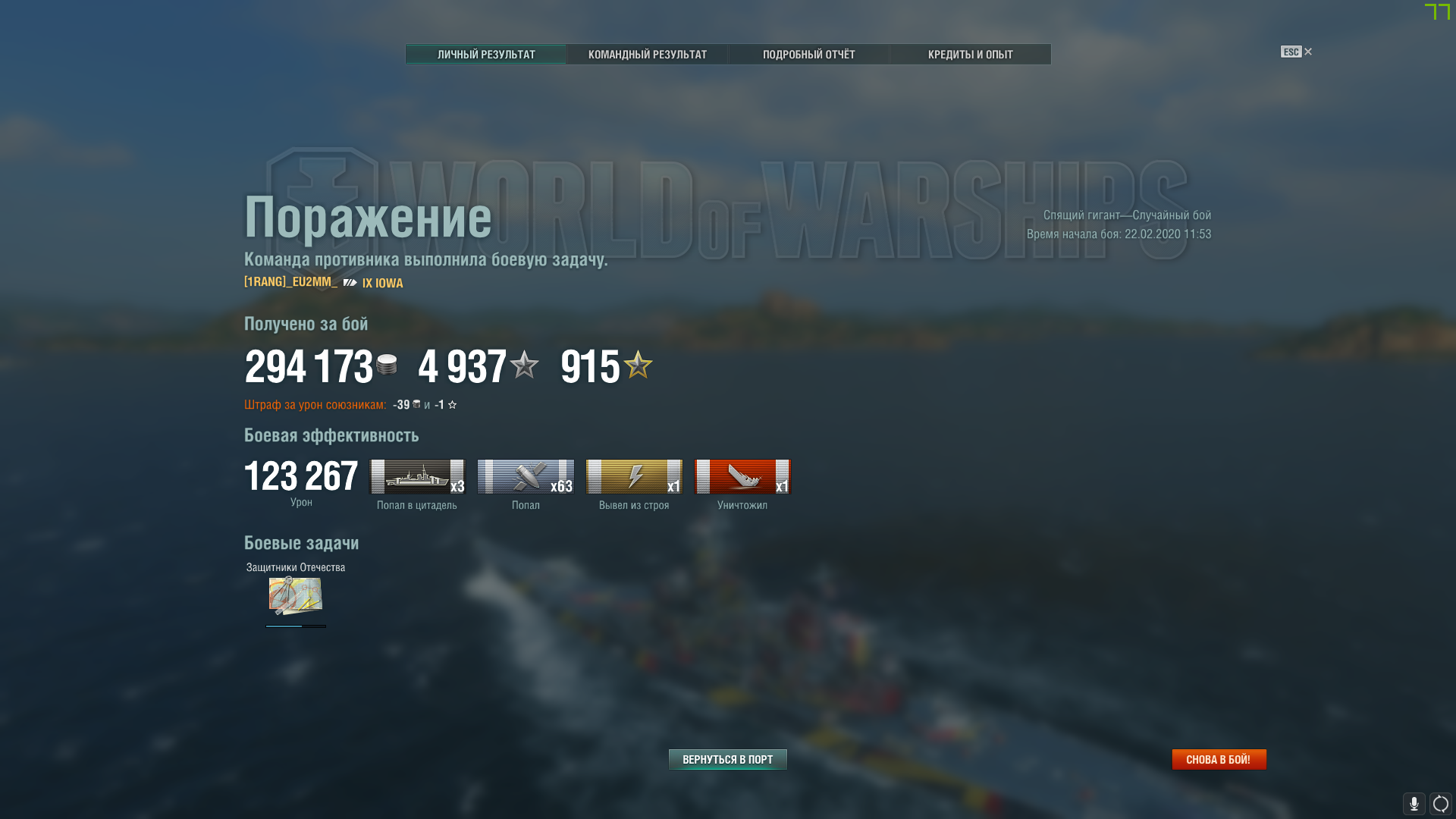This screenshot has width=1456, height=819.
Task: Open the Защитники Отечества mission thumbnail
Action: (x=296, y=595)
